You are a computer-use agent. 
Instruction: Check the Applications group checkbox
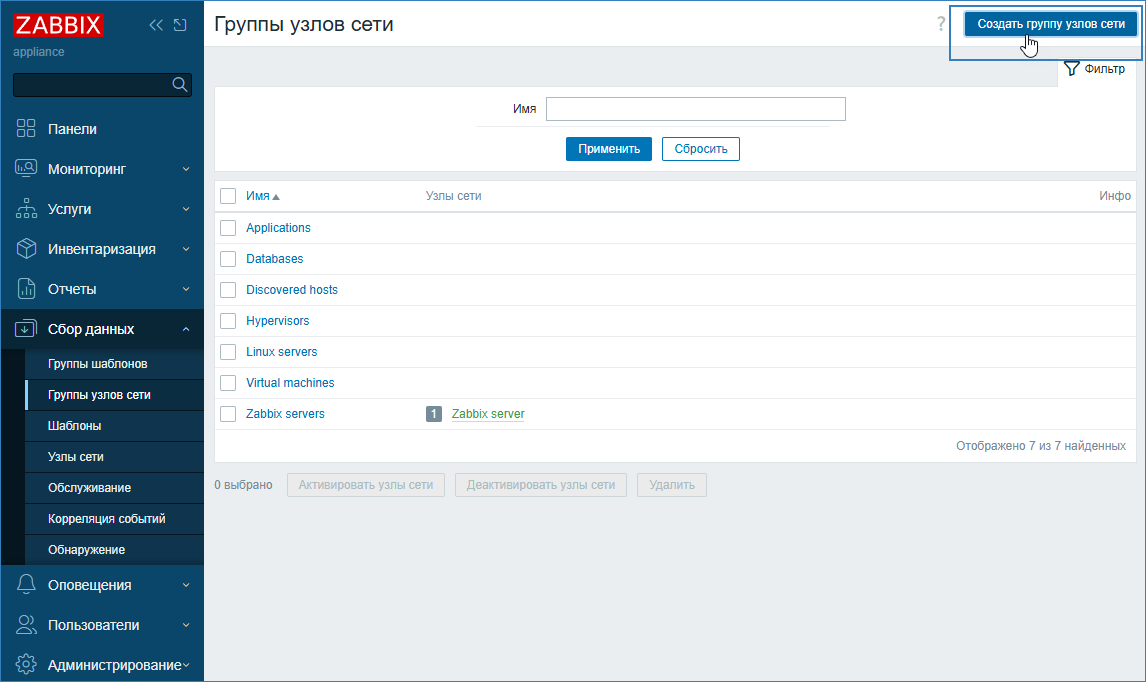tap(228, 228)
